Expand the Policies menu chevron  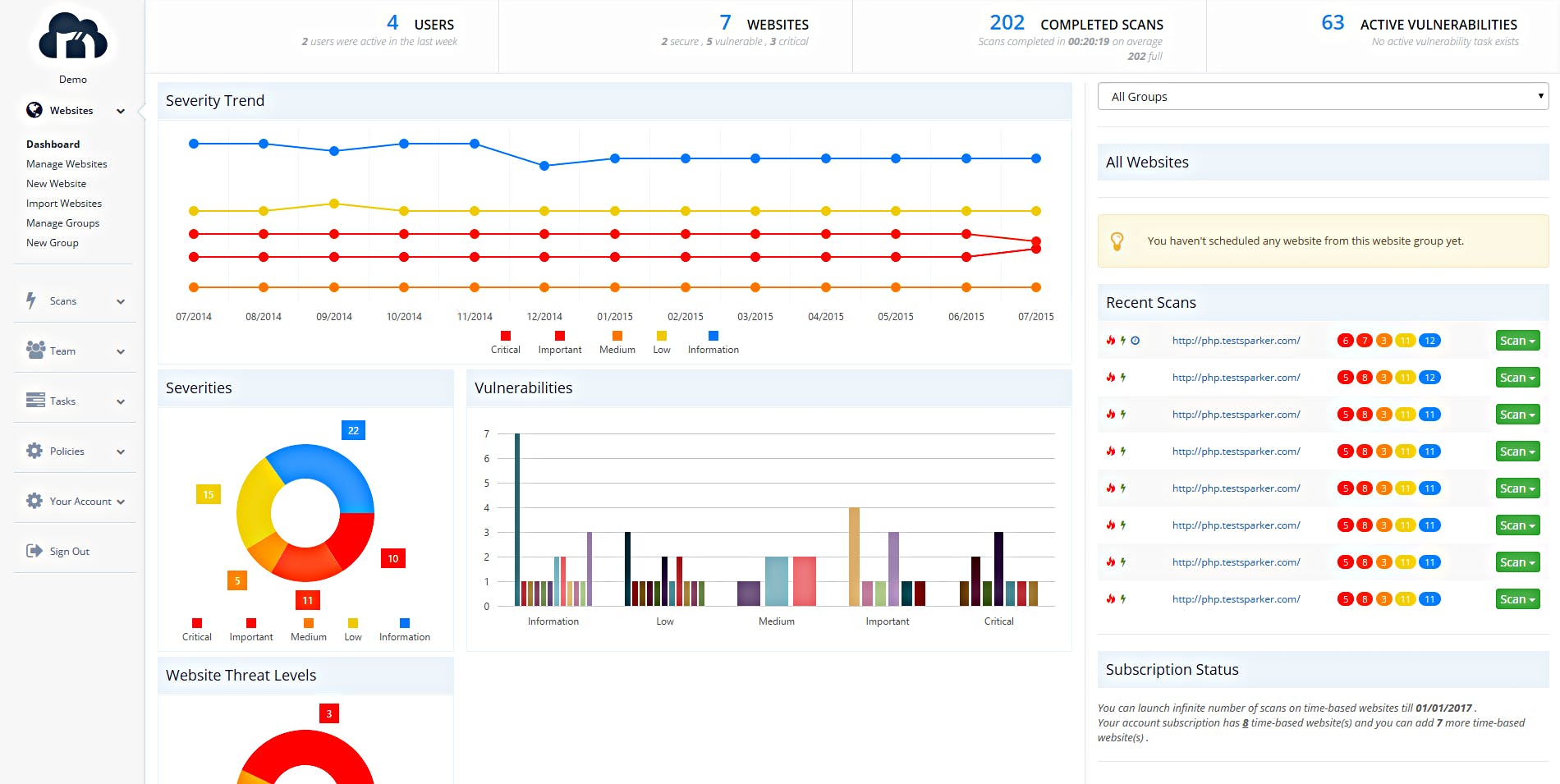click(121, 452)
